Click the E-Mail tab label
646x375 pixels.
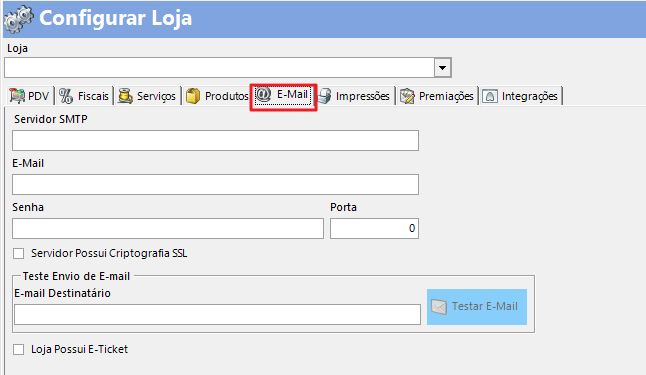[x=292, y=94]
